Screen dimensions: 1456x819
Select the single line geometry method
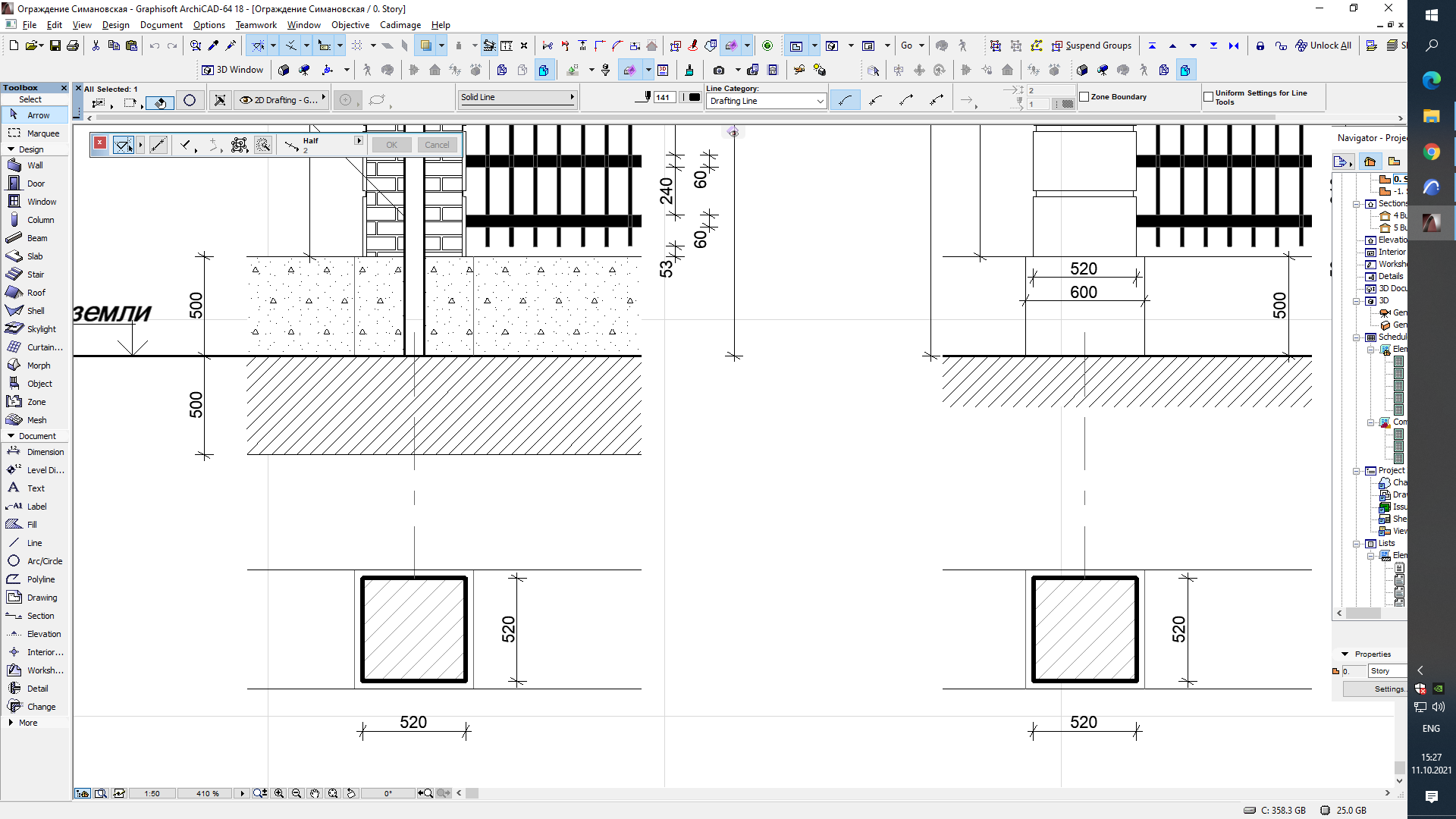(x=846, y=100)
